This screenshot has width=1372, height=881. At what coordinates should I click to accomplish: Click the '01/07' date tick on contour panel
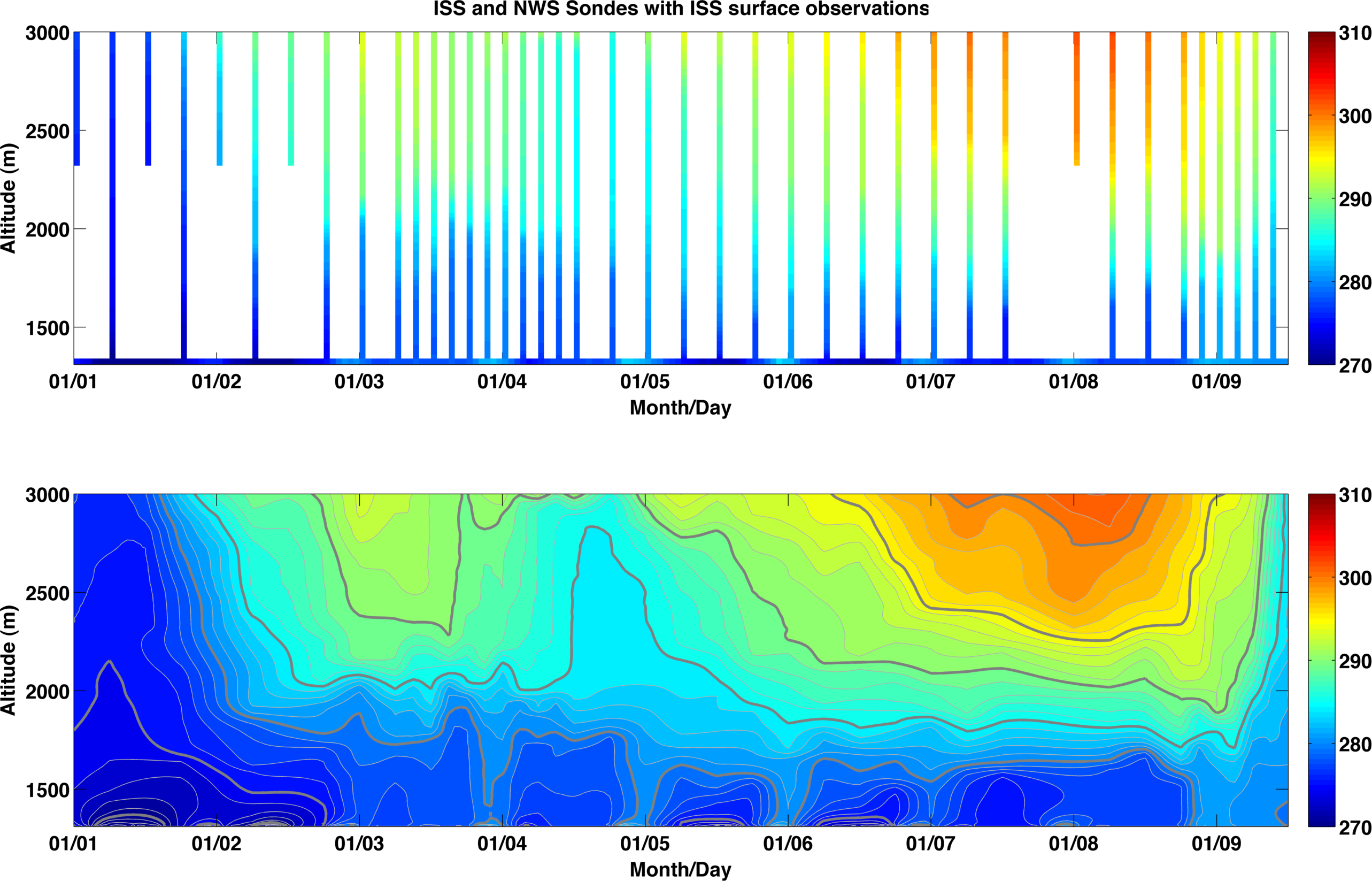pos(931,843)
